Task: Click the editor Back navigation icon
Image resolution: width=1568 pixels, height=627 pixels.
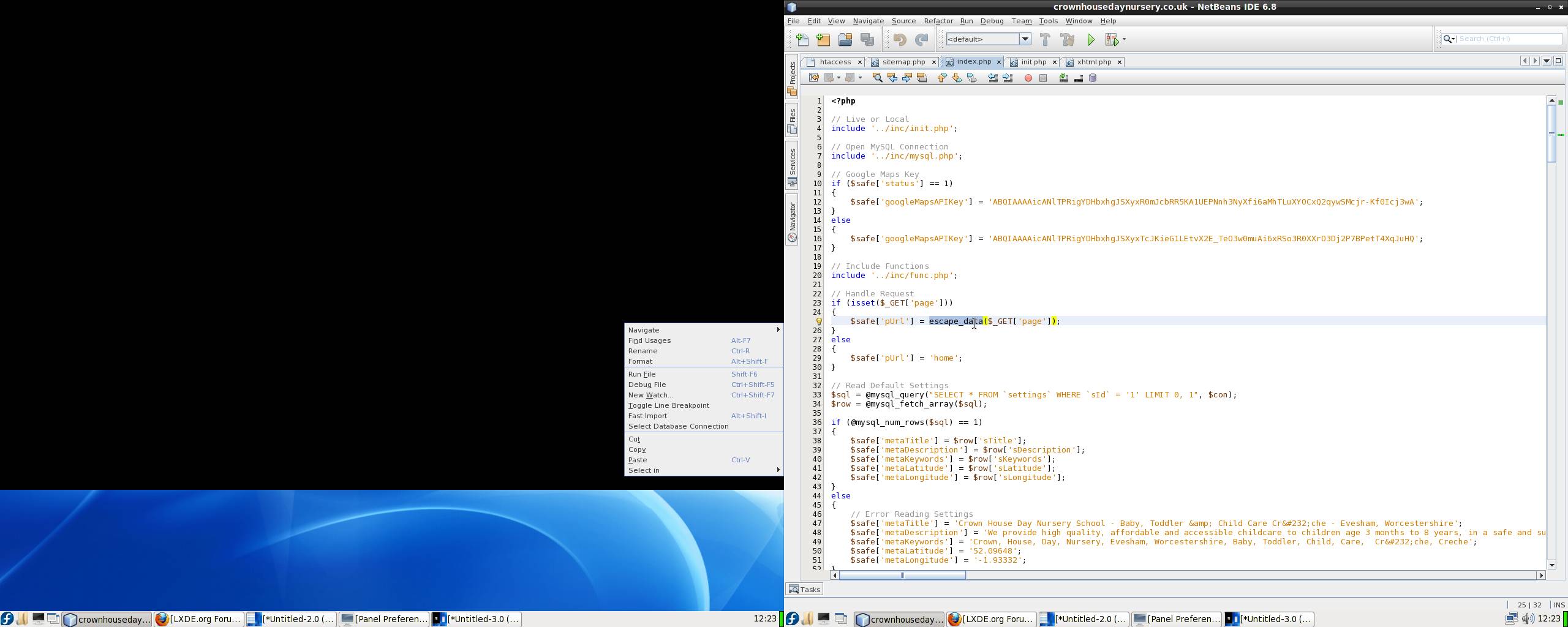Action: (x=829, y=78)
